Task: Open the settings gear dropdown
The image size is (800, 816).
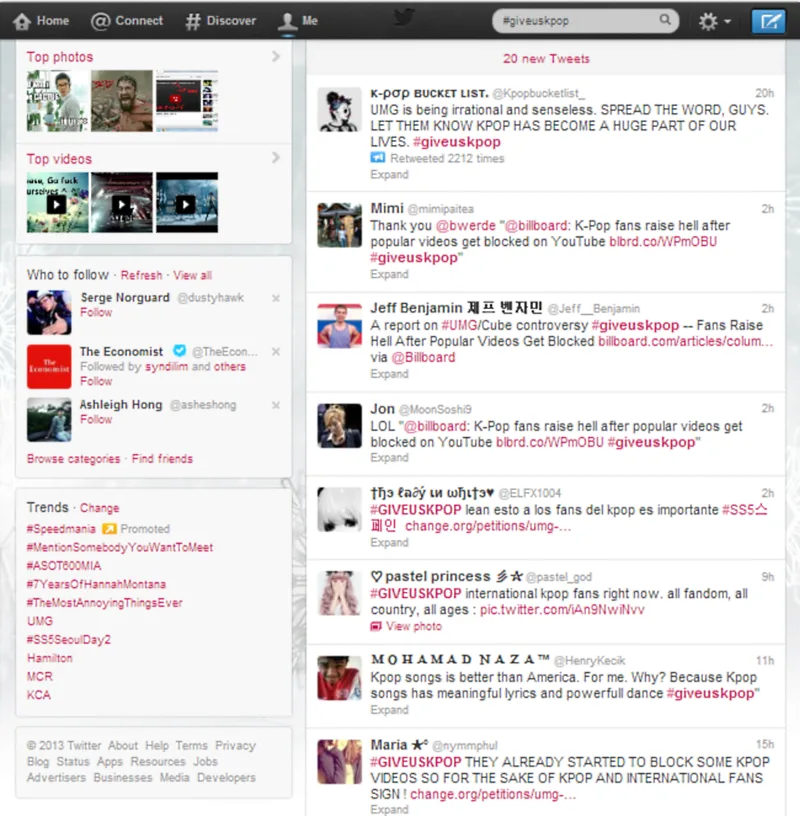Action: click(x=714, y=21)
